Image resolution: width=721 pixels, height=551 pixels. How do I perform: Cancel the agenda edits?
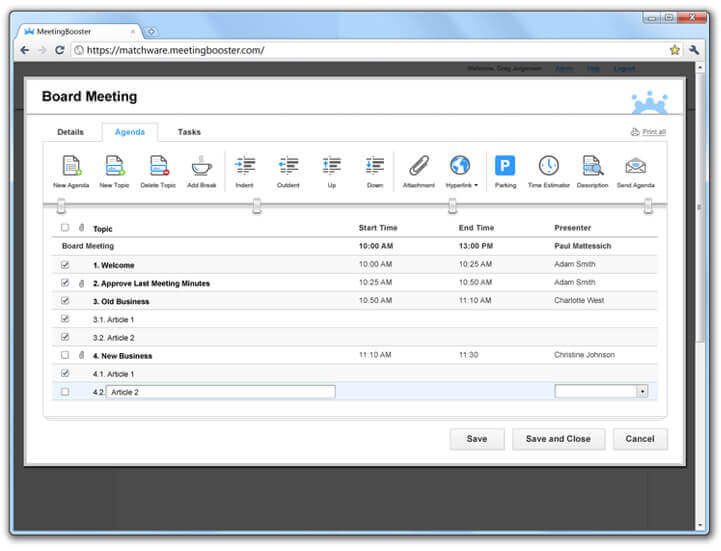pyautogui.click(x=640, y=439)
